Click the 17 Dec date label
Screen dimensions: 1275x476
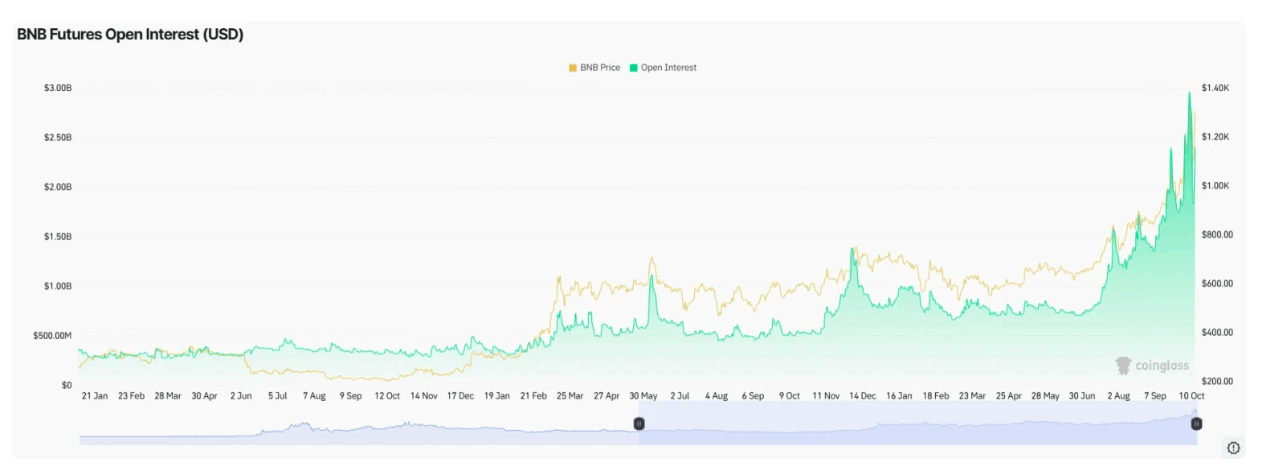(x=460, y=396)
